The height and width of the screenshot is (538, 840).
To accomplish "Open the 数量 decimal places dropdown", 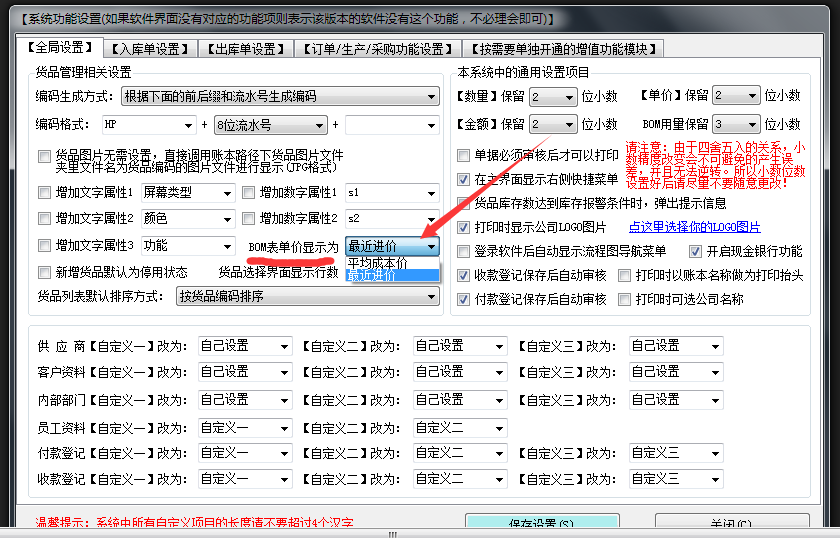I will [570, 96].
